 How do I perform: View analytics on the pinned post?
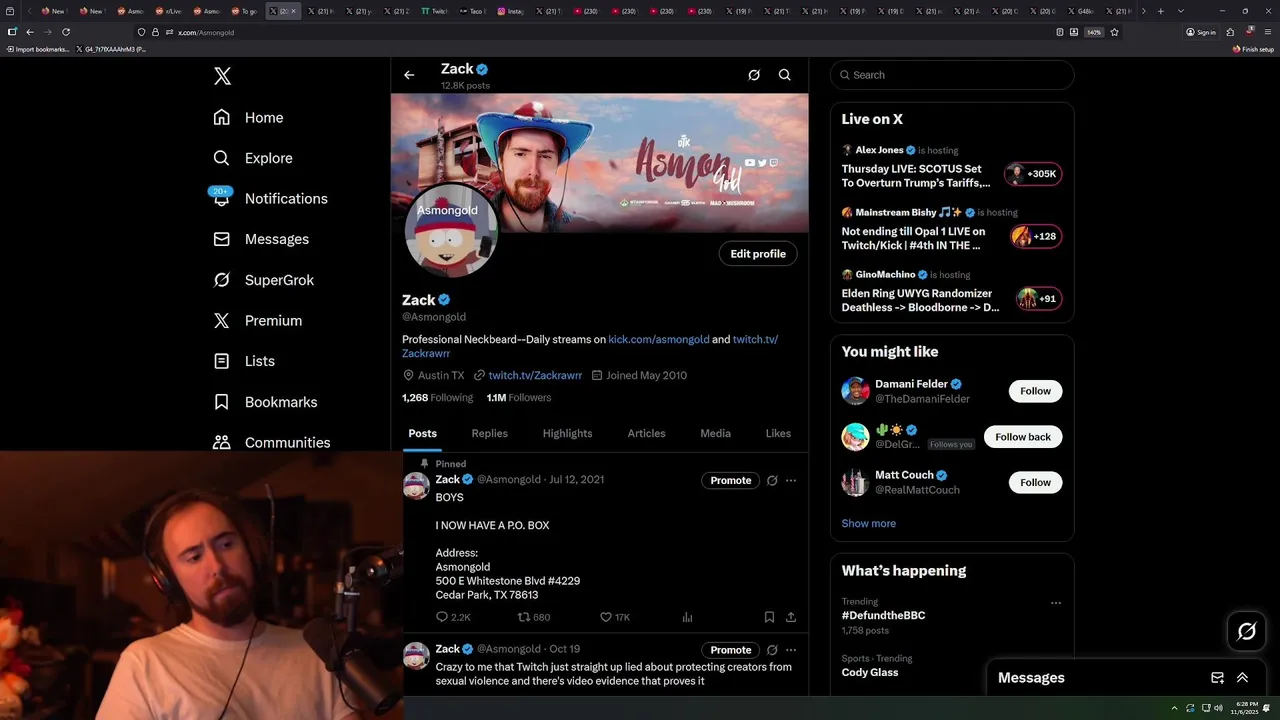(x=687, y=617)
